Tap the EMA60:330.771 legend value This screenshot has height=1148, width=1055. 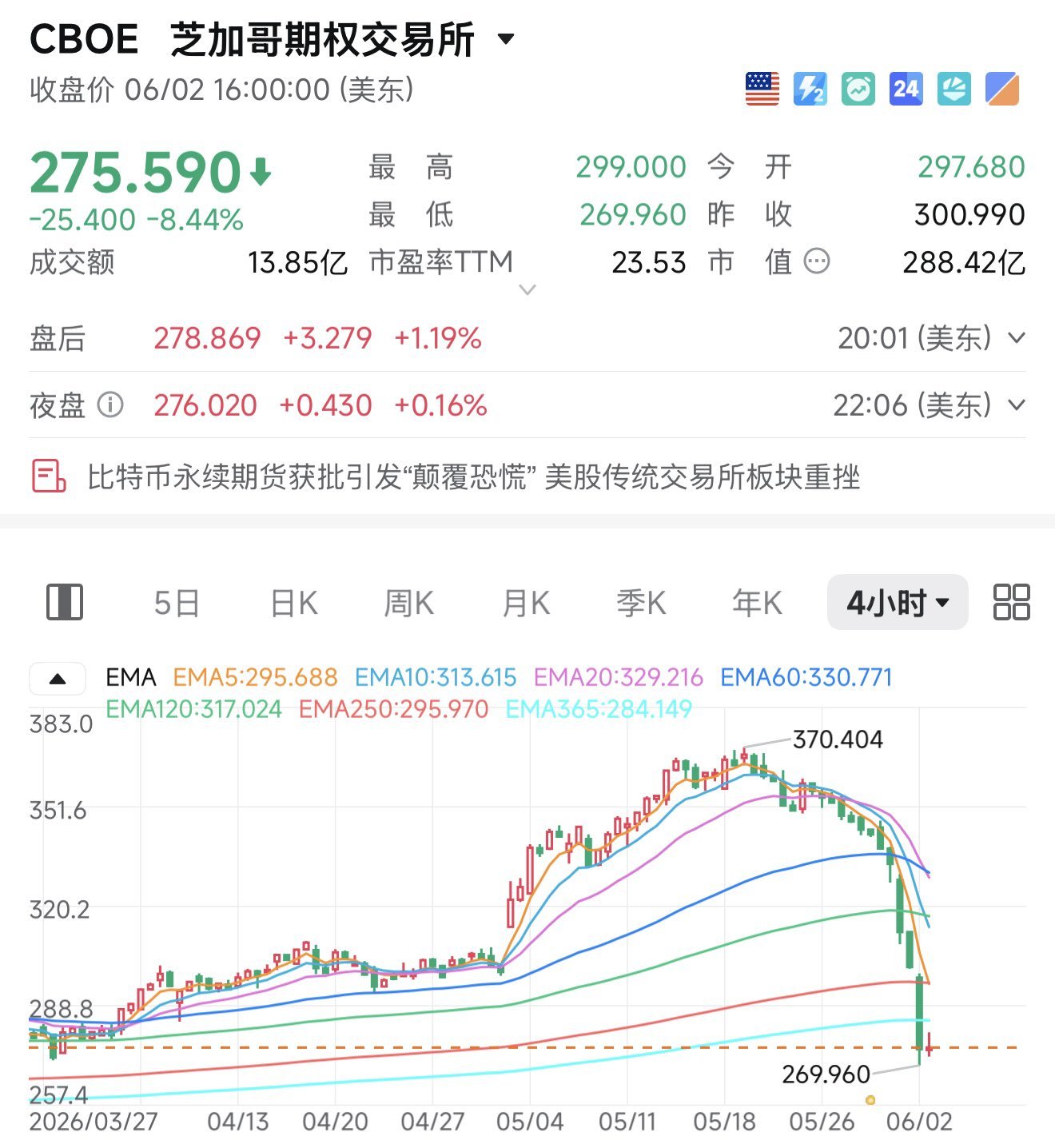806,678
